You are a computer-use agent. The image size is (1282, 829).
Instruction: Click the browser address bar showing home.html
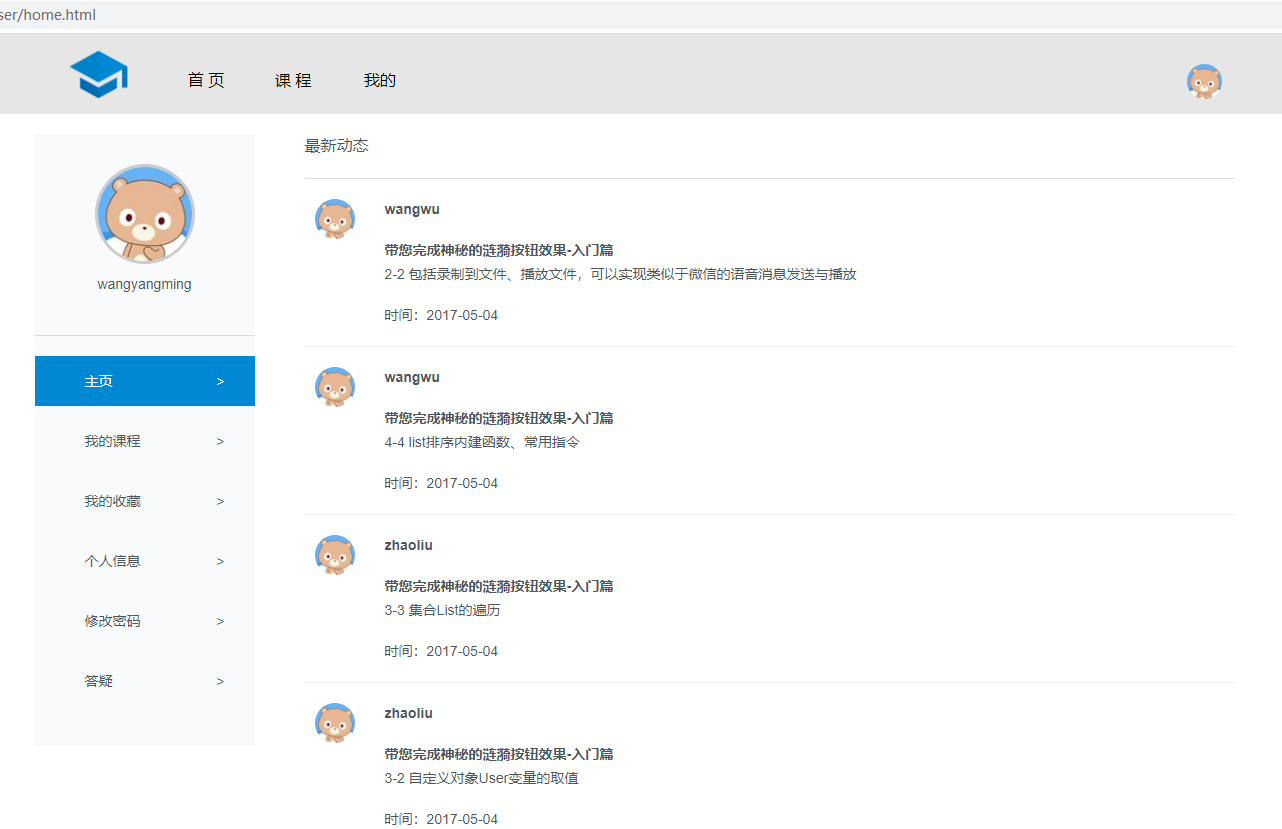[x=641, y=15]
